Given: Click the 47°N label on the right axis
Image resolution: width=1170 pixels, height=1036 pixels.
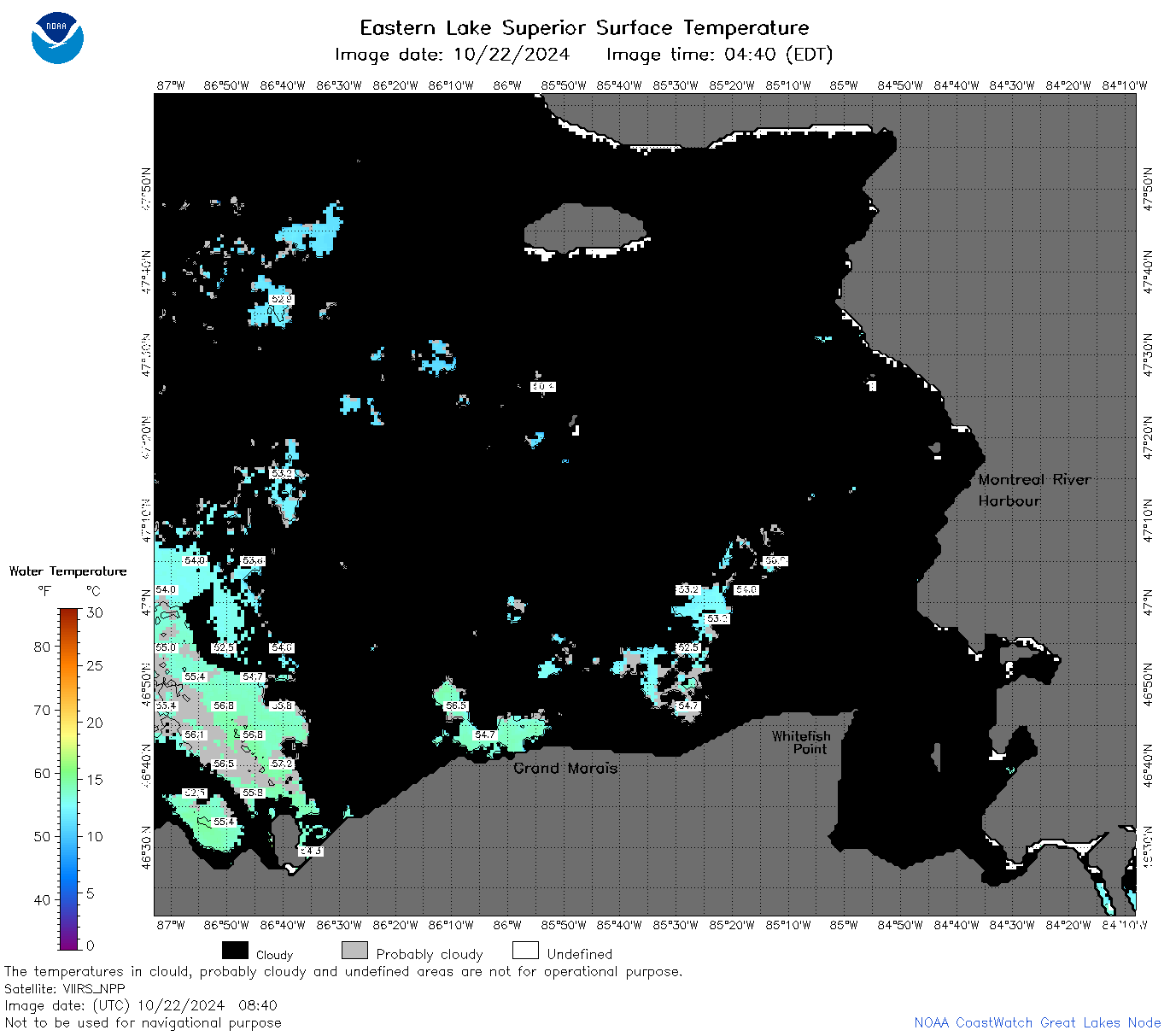Looking at the screenshot, I should [x=1148, y=603].
